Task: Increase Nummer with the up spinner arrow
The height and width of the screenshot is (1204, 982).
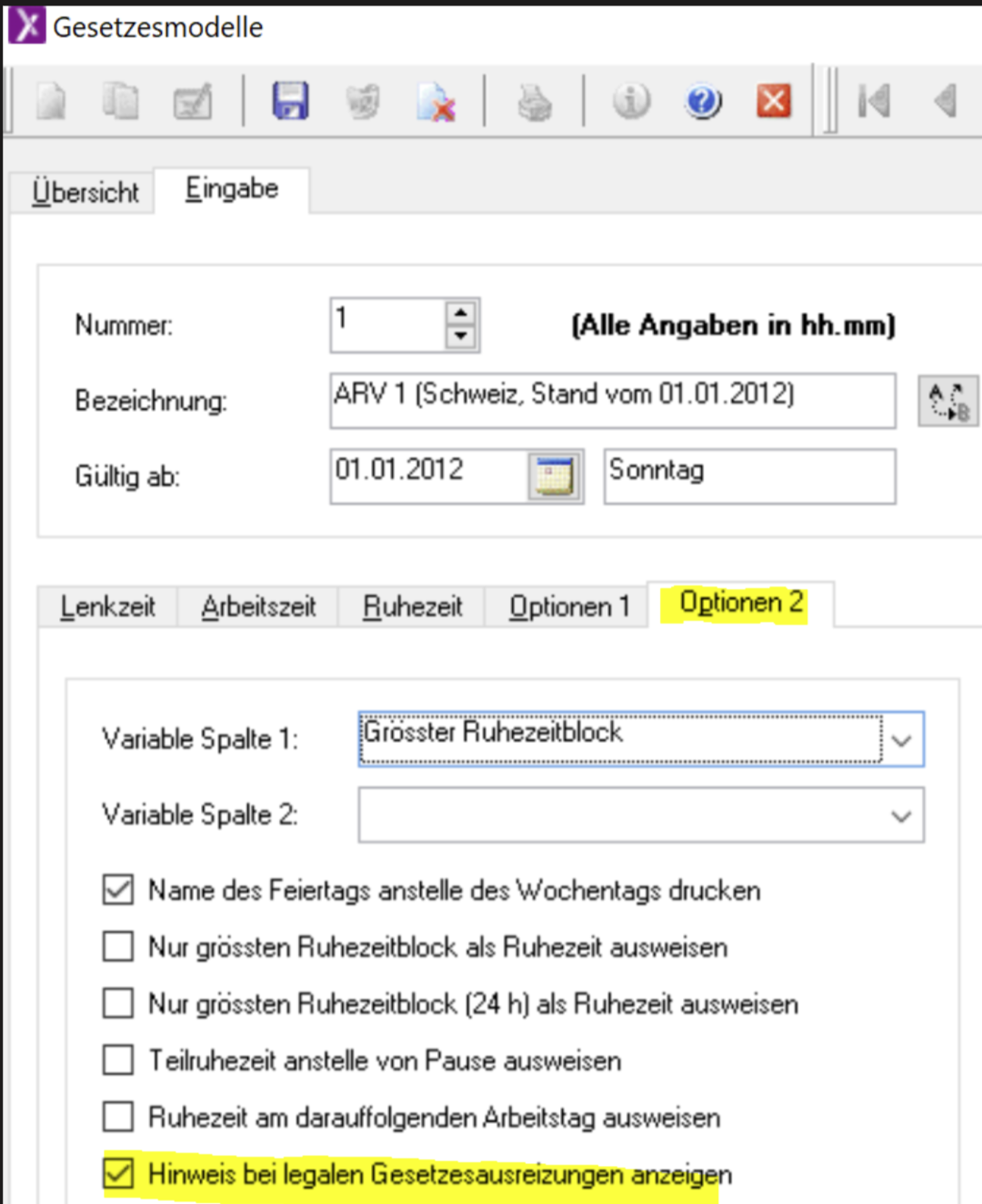Action: [x=461, y=313]
